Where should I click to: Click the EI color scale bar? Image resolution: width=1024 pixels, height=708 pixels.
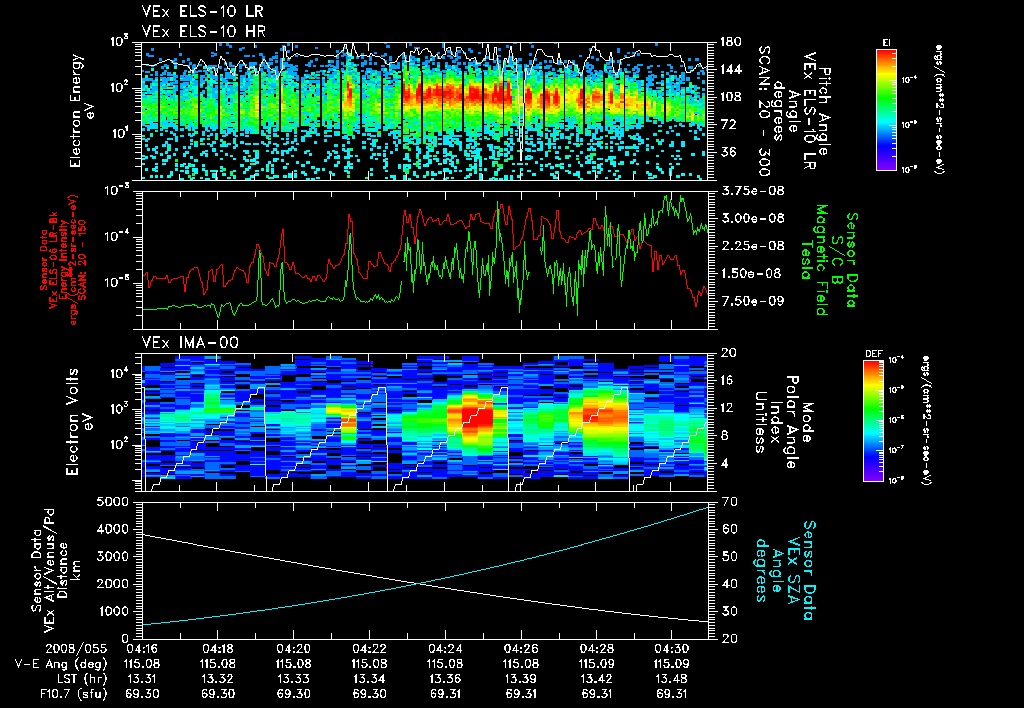click(x=886, y=109)
